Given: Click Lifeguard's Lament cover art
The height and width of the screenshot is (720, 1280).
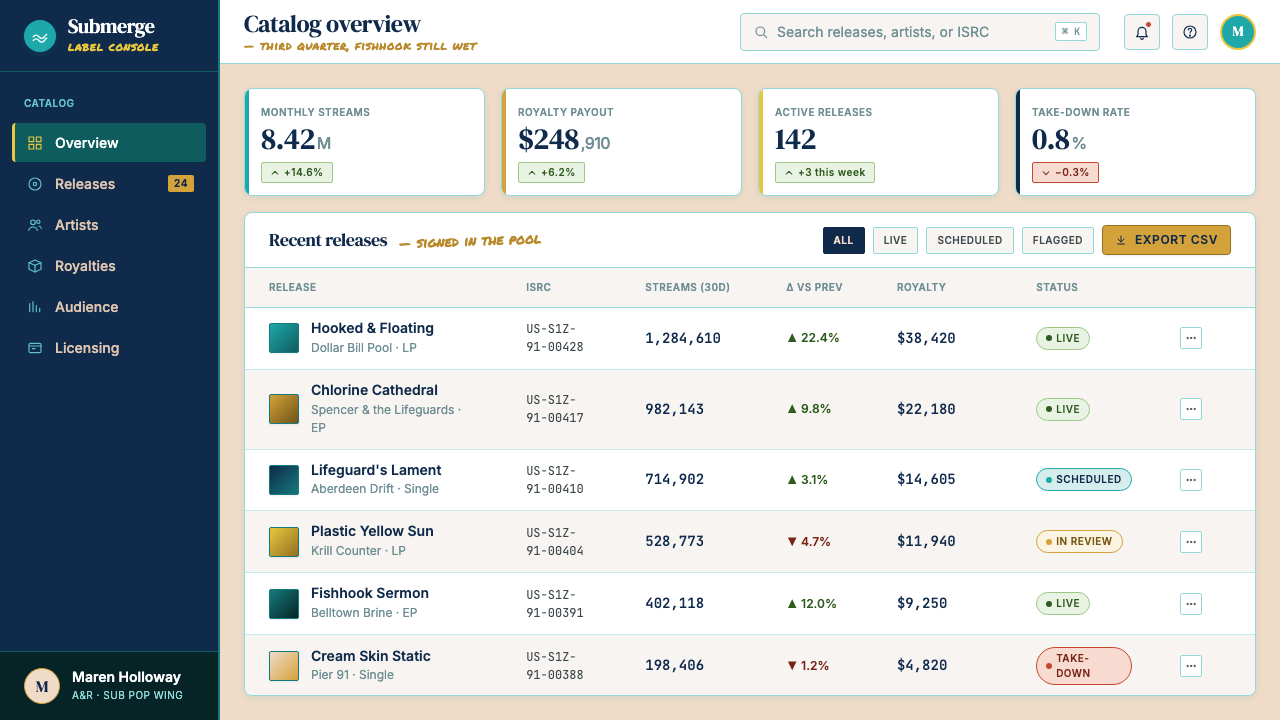Looking at the screenshot, I should 284,480.
